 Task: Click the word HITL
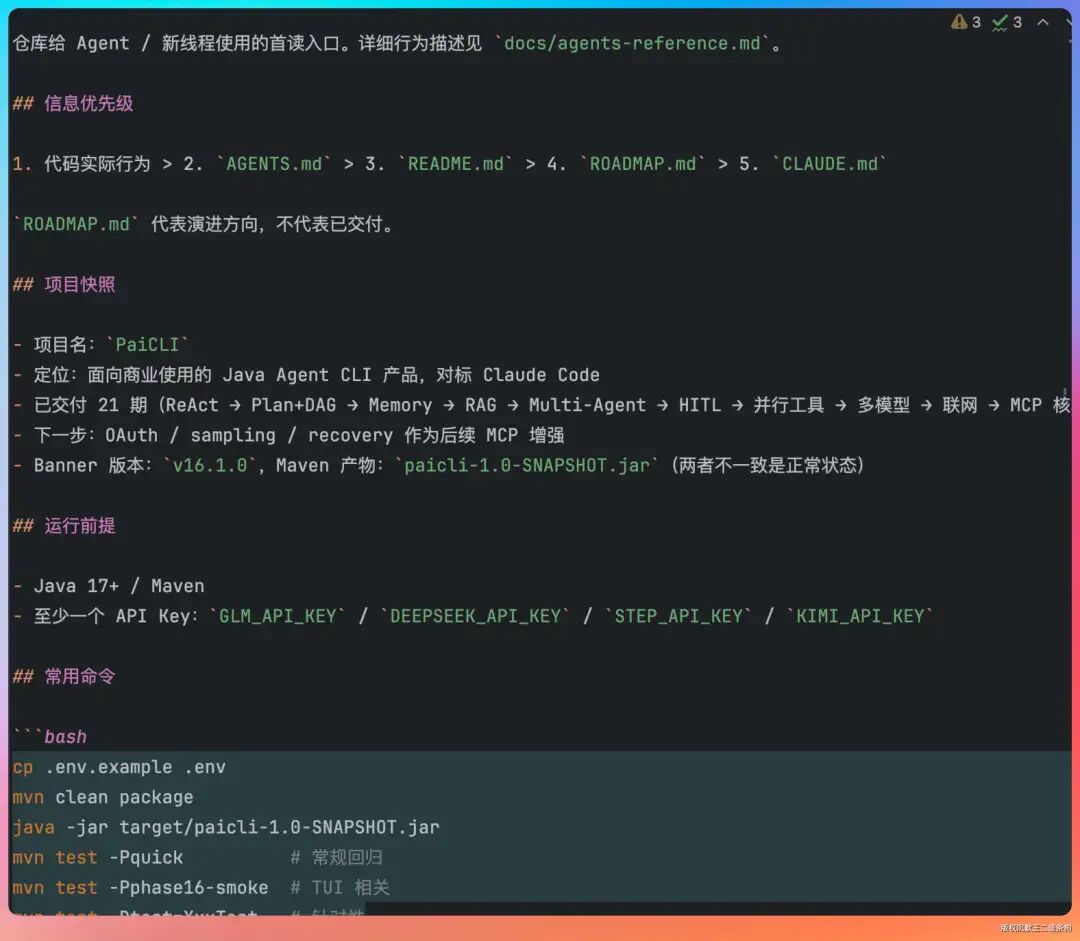point(699,405)
